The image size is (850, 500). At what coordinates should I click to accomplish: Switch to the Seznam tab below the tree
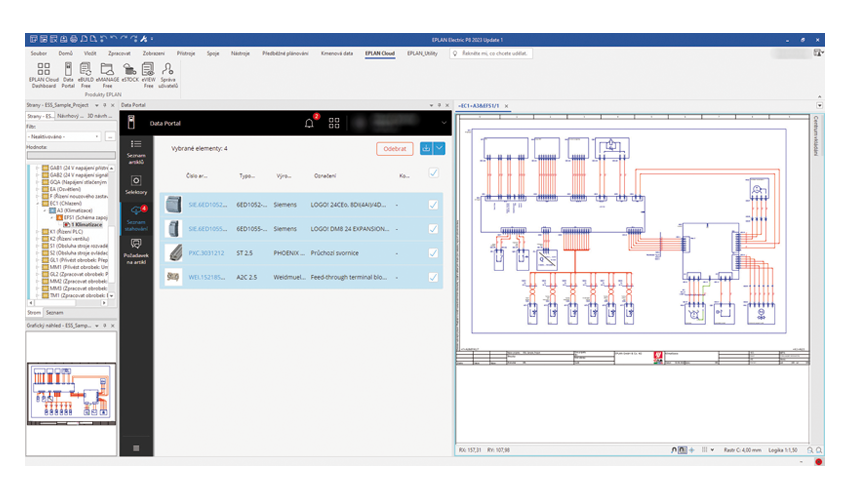click(54, 313)
